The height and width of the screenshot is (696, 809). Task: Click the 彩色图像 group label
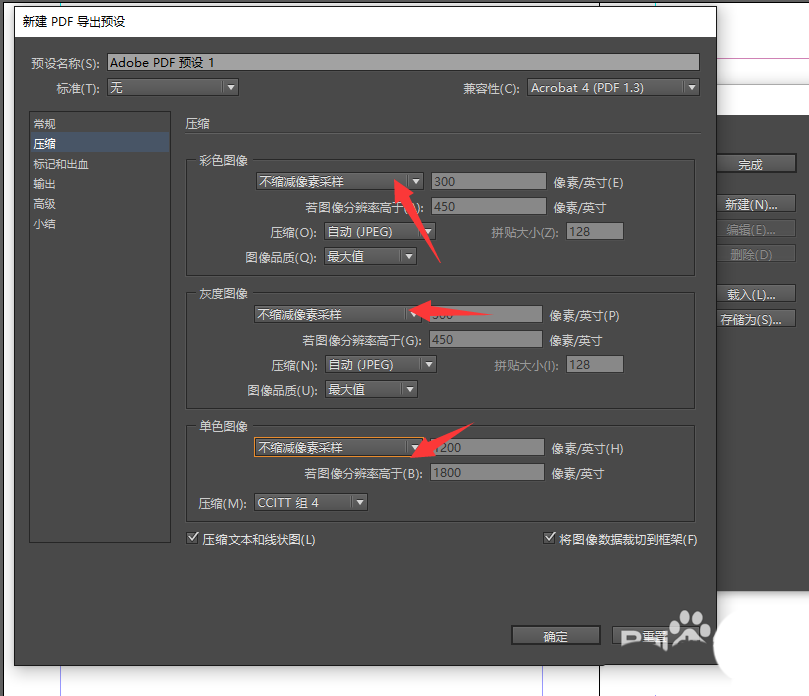[223, 160]
